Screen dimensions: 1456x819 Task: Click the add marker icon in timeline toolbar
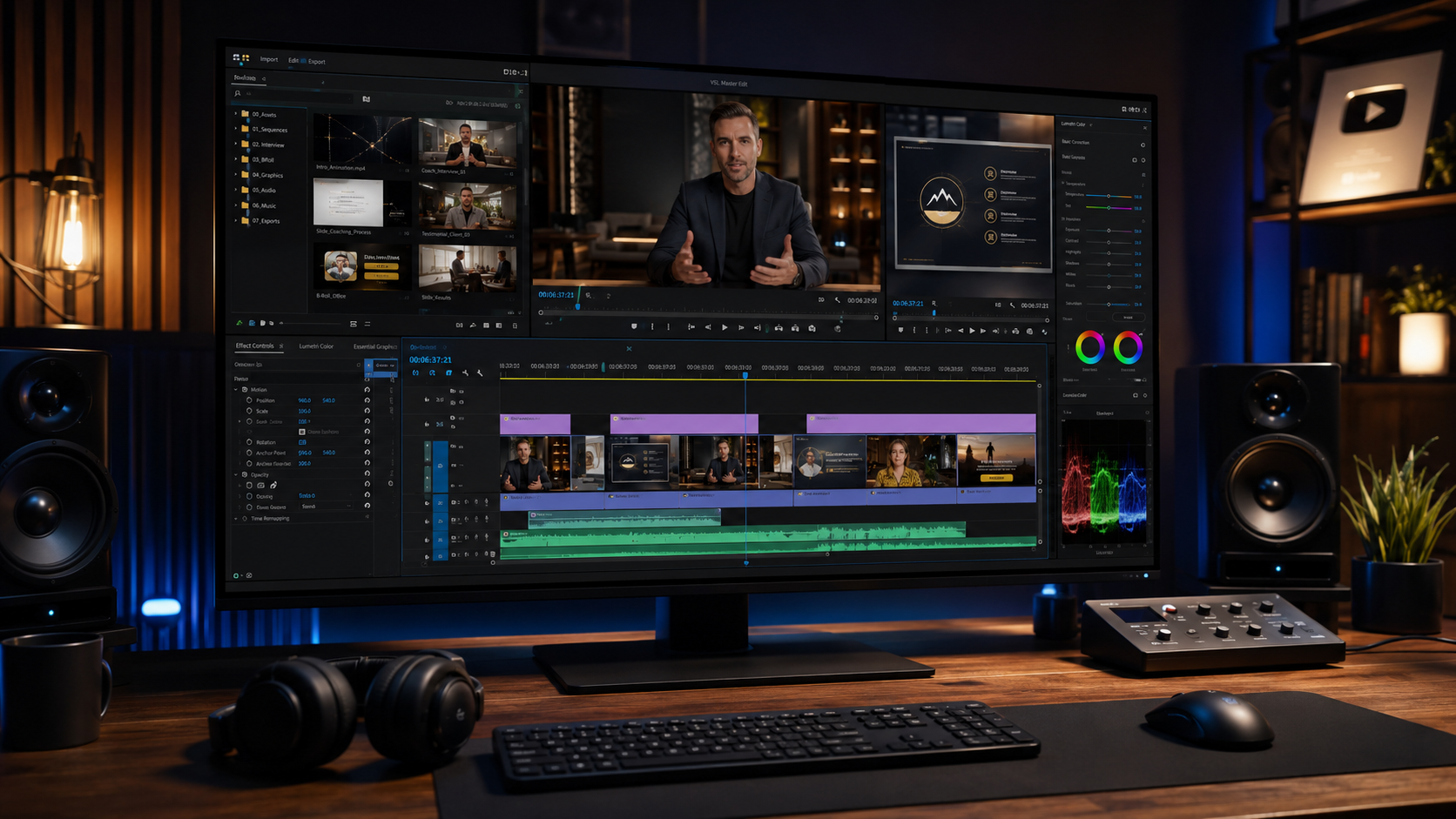point(465,373)
